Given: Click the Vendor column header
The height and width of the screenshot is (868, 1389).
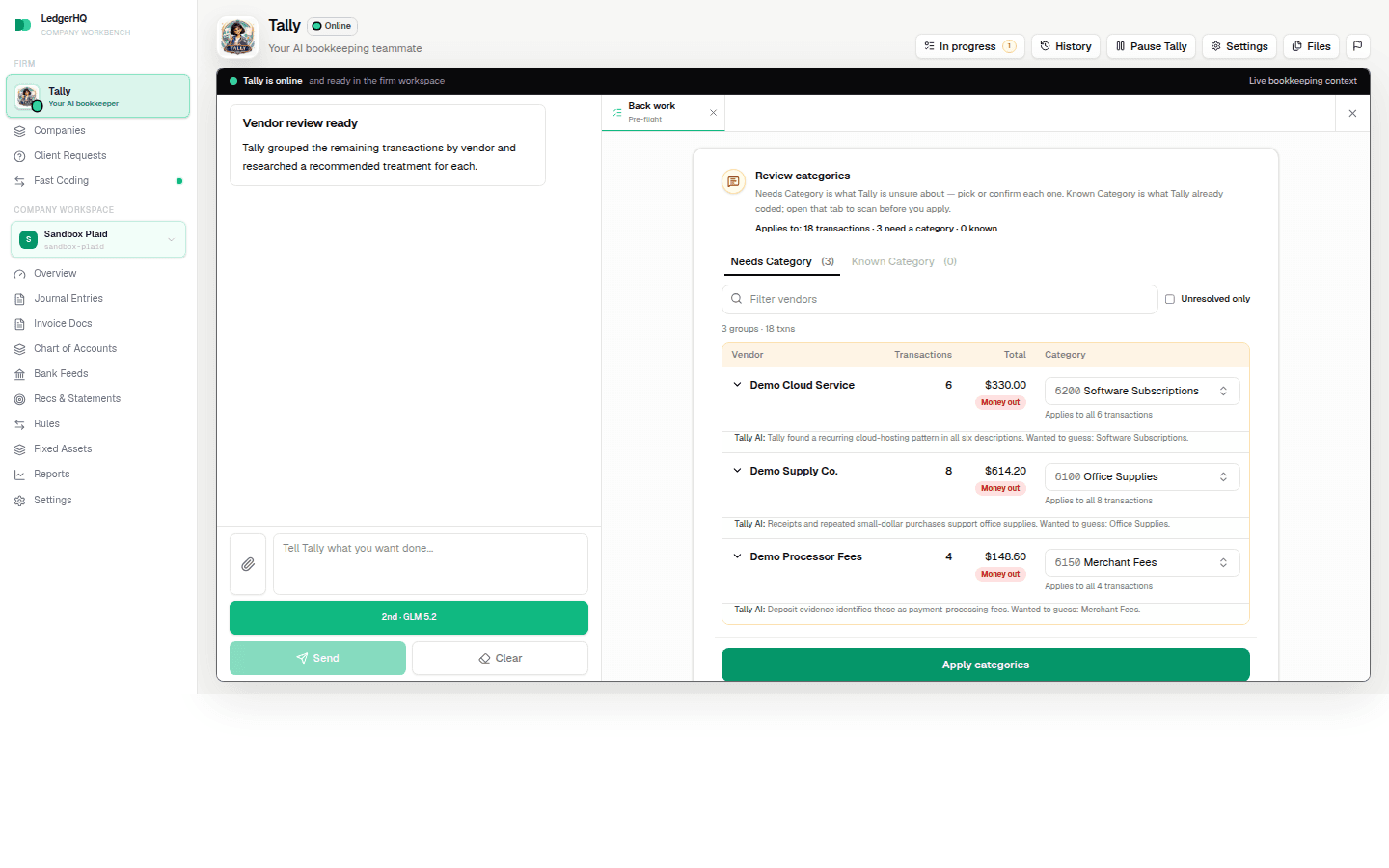Looking at the screenshot, I should click(748, 355).
